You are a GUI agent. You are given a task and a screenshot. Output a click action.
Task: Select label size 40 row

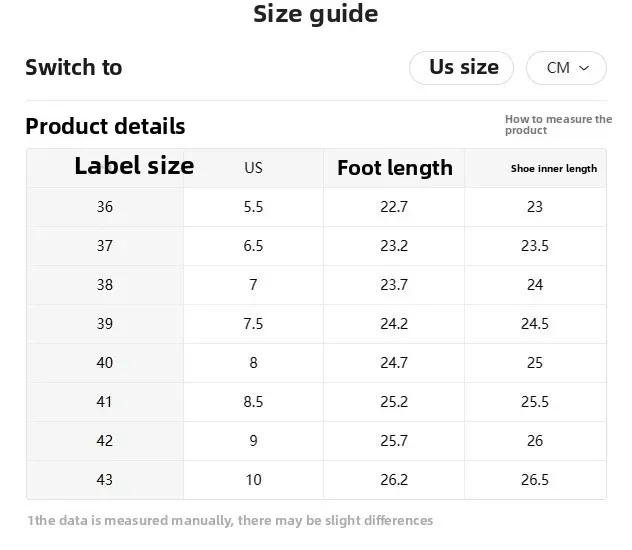[105, 363]
